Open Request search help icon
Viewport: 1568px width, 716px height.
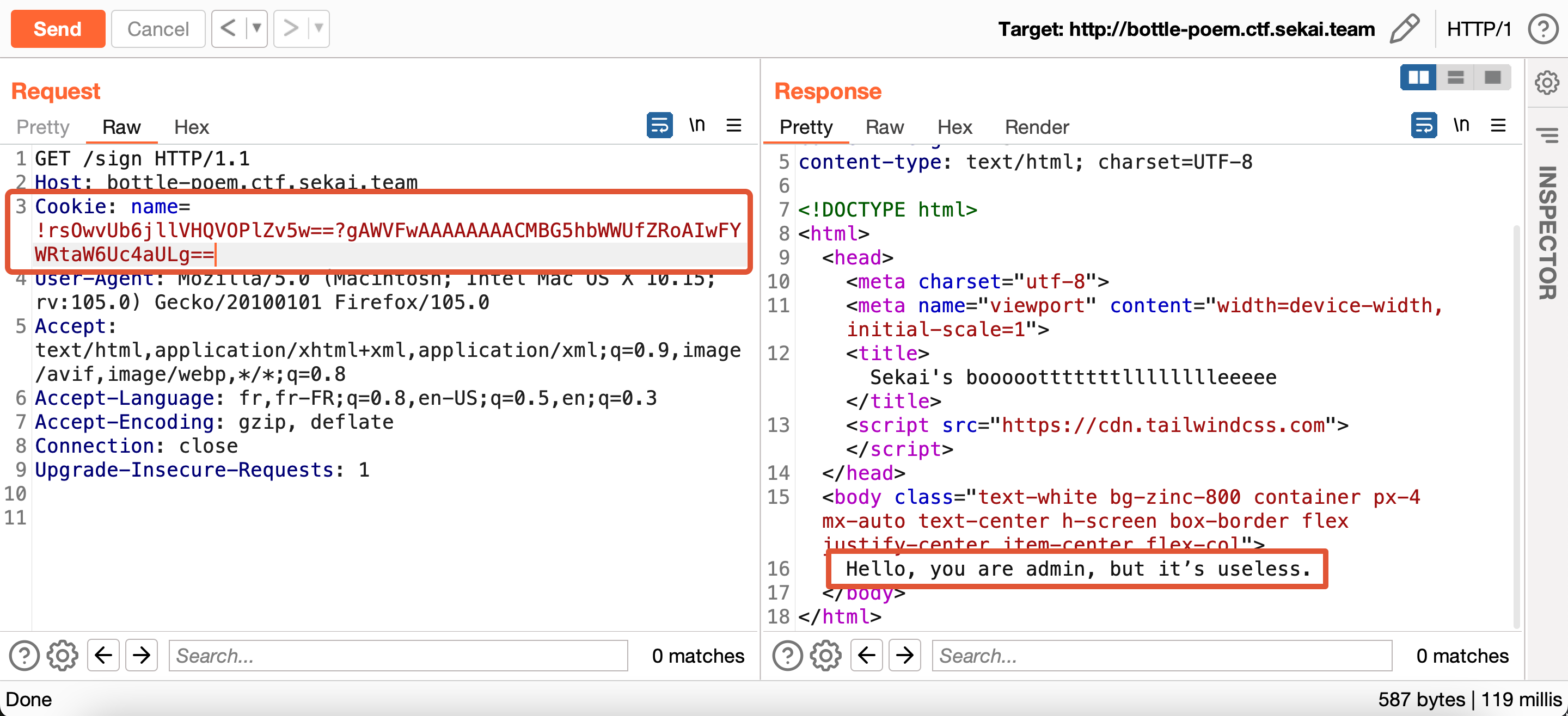click(24, 656)
